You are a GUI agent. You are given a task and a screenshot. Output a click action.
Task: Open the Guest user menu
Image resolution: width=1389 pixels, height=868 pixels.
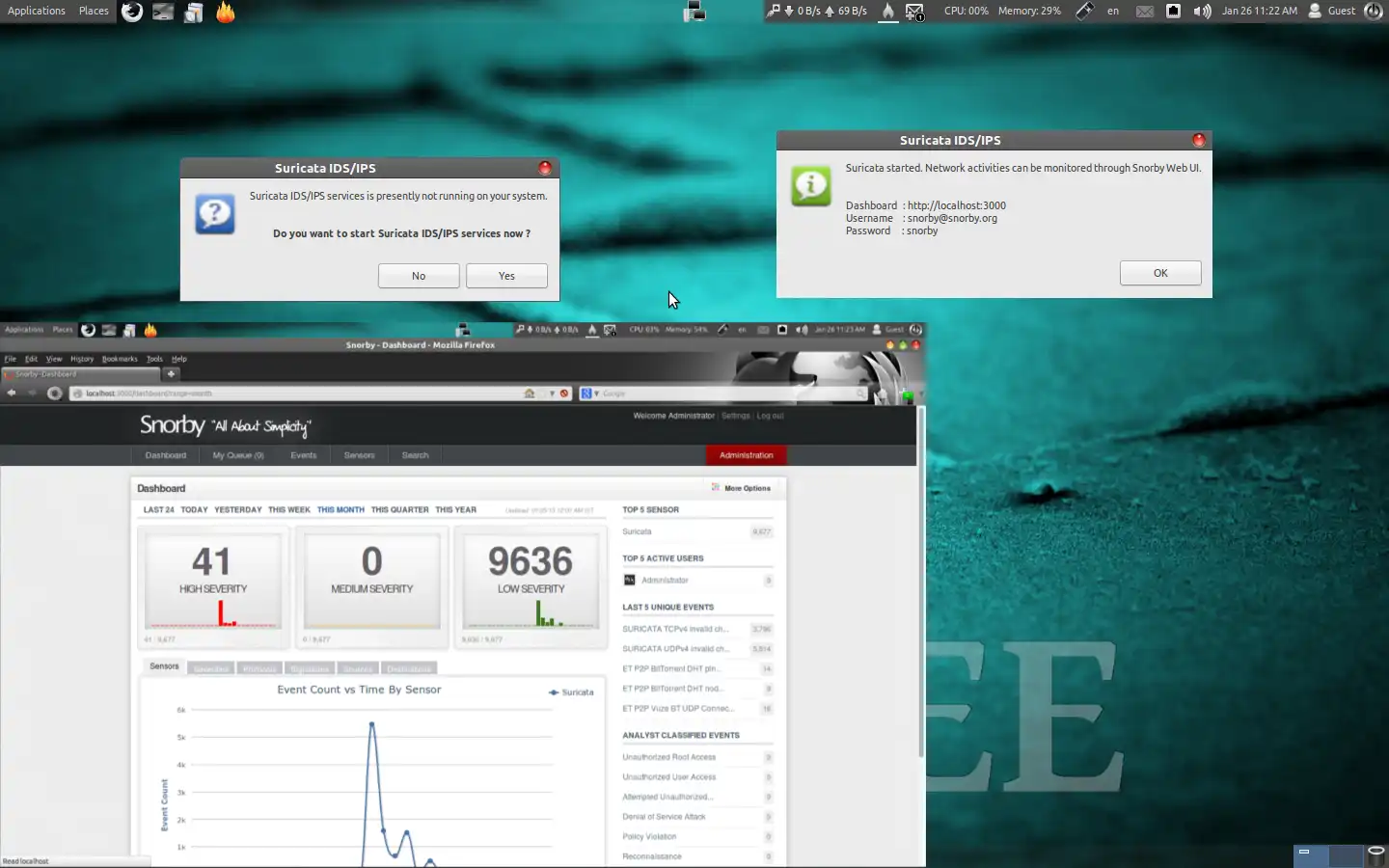pos(1332,12)
